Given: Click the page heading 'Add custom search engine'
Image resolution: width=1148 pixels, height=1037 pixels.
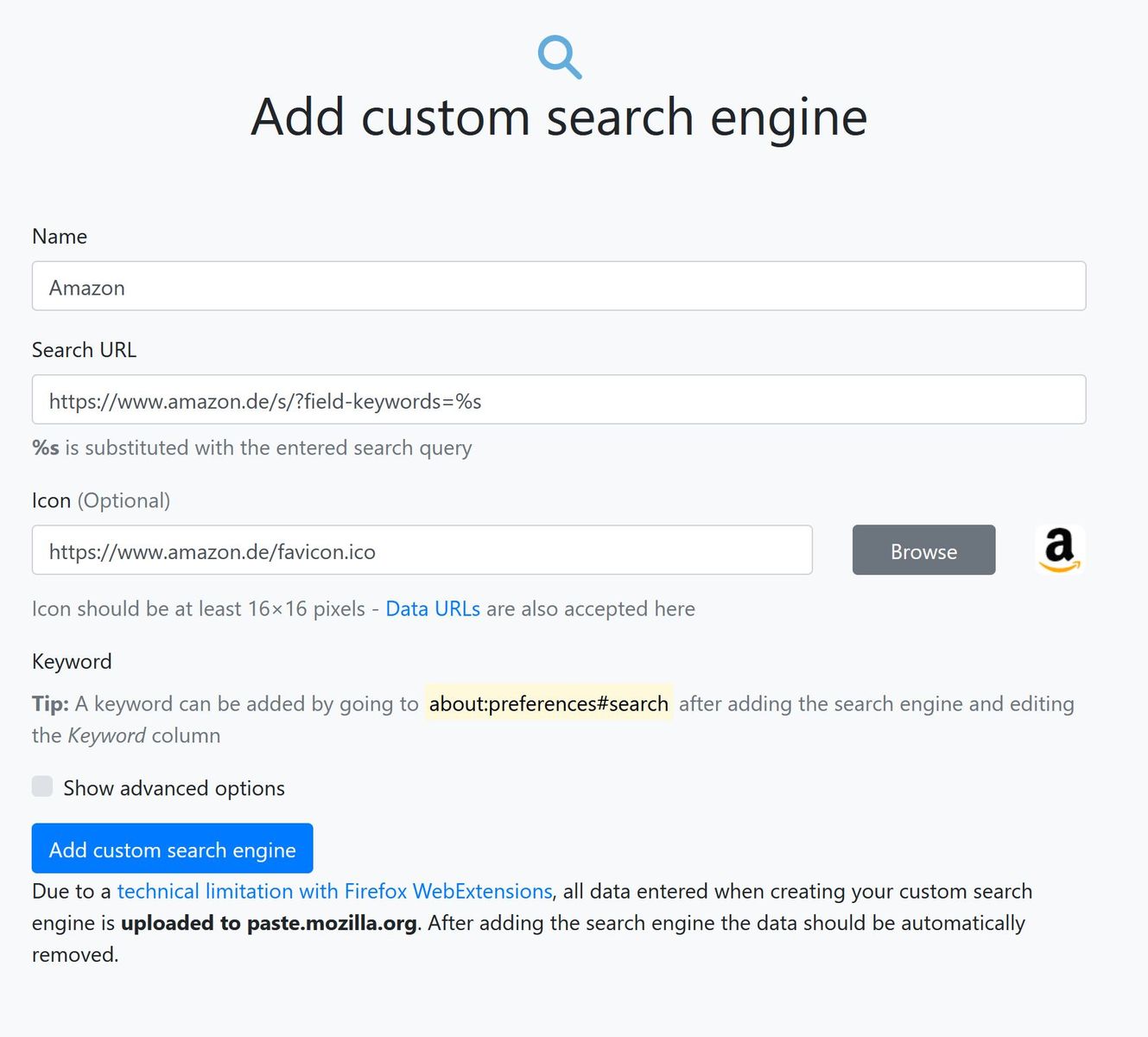Looking at the screenshot, I should 559,117.
